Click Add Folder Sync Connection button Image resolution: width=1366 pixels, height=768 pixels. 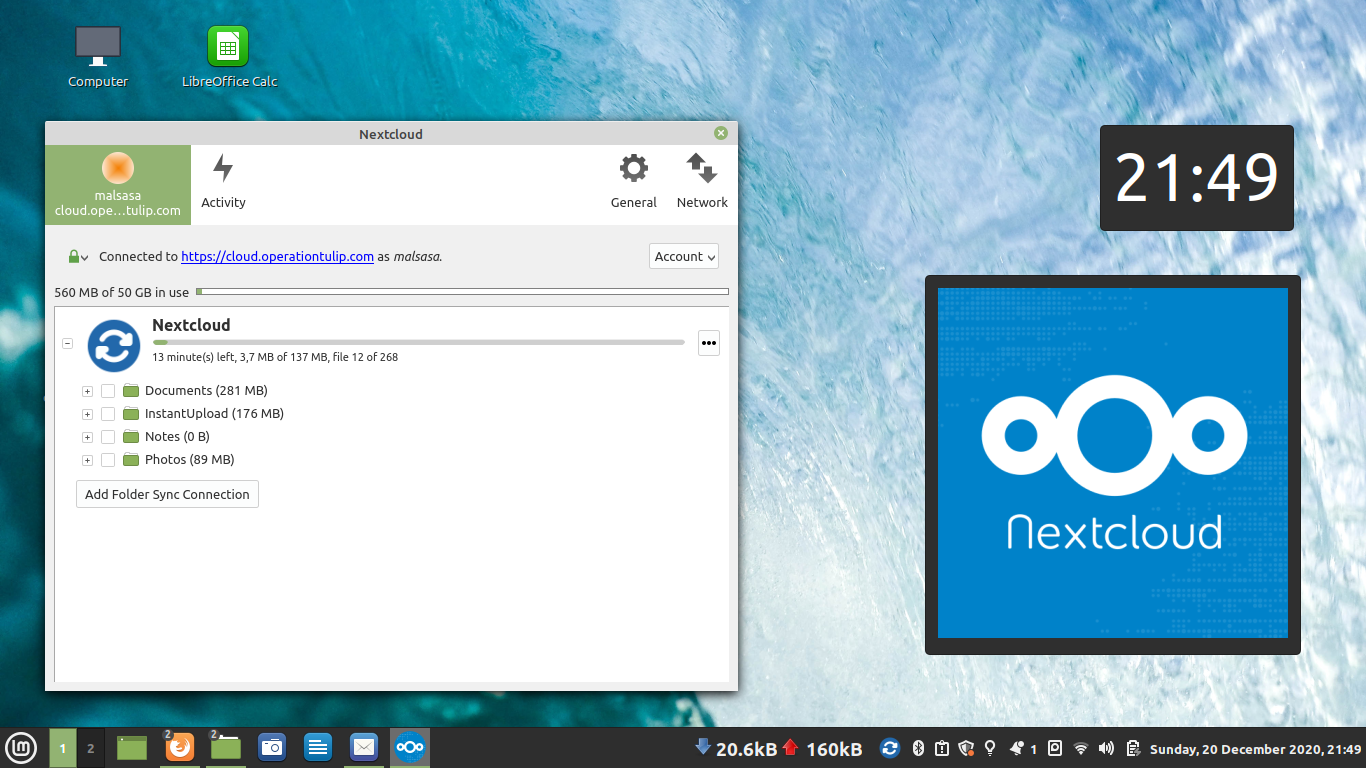(167, 494)
